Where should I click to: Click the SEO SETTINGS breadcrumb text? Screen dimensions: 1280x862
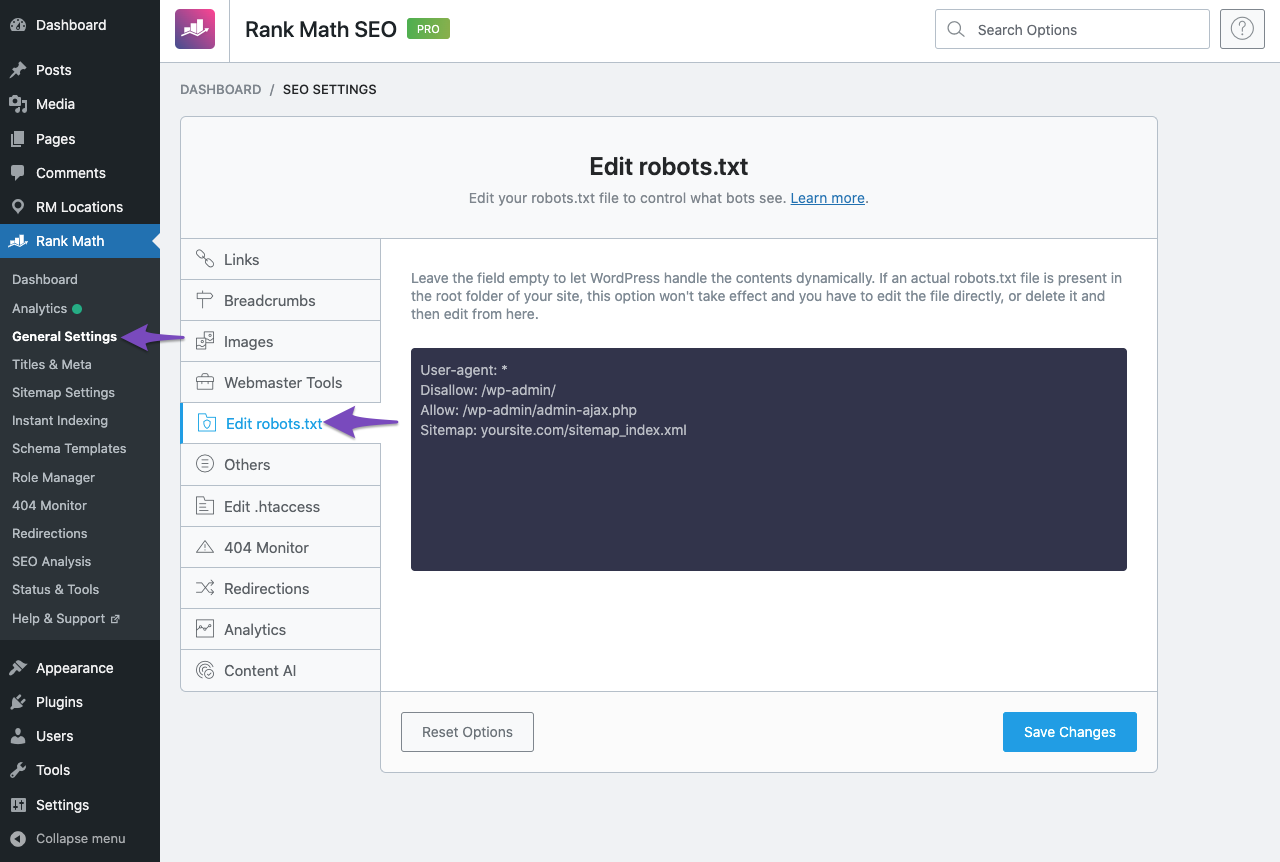[330, 89]
